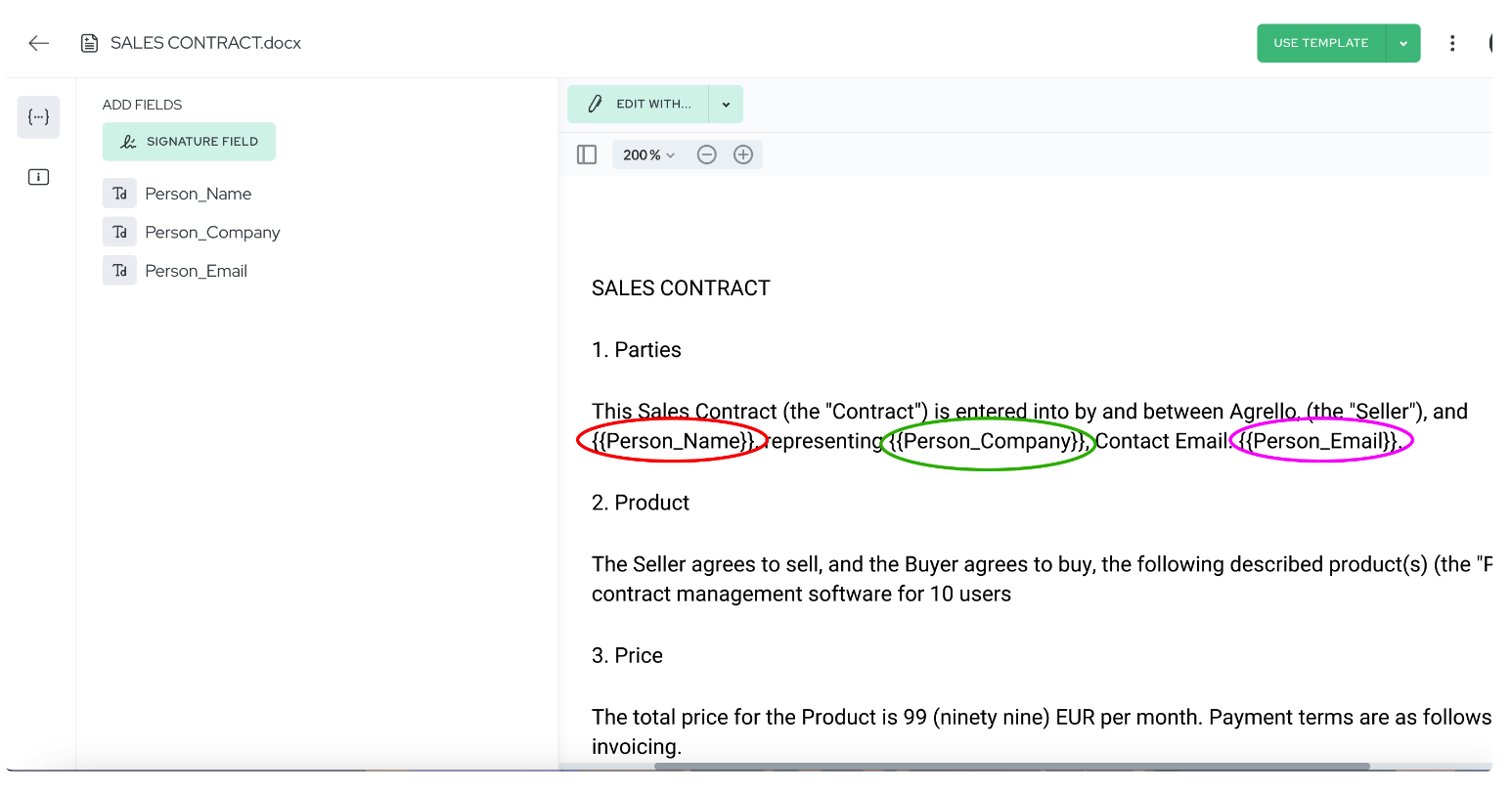
Task: Click the Edit With button
Action: pos(639,104)
